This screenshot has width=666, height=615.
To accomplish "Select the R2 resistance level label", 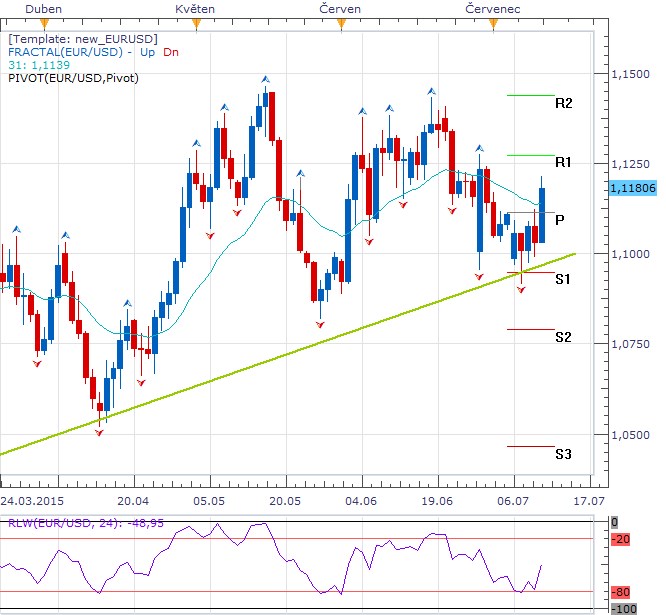I will pos(563,103).
